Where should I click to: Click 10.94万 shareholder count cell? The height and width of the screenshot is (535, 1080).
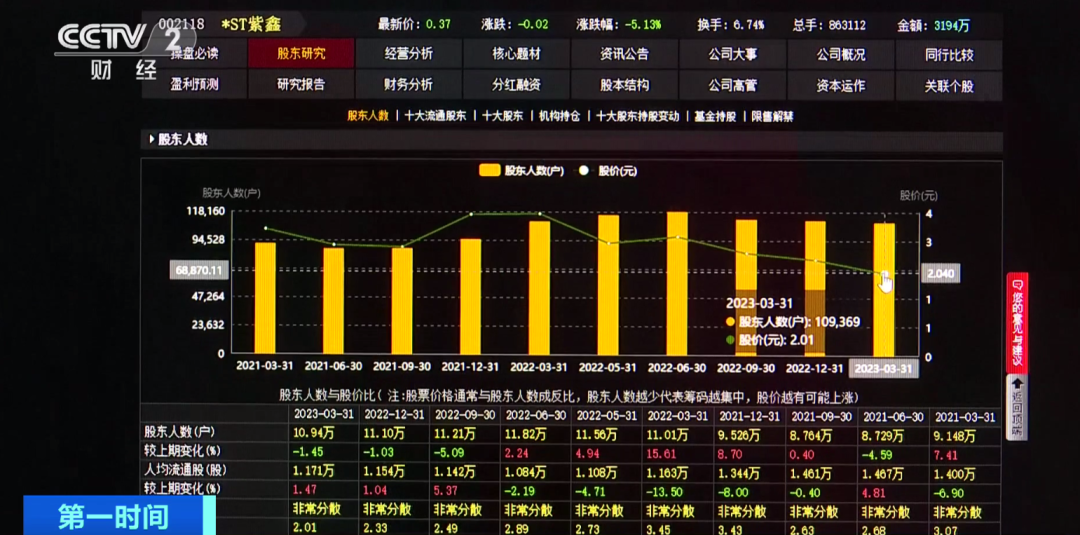[314, 434]
